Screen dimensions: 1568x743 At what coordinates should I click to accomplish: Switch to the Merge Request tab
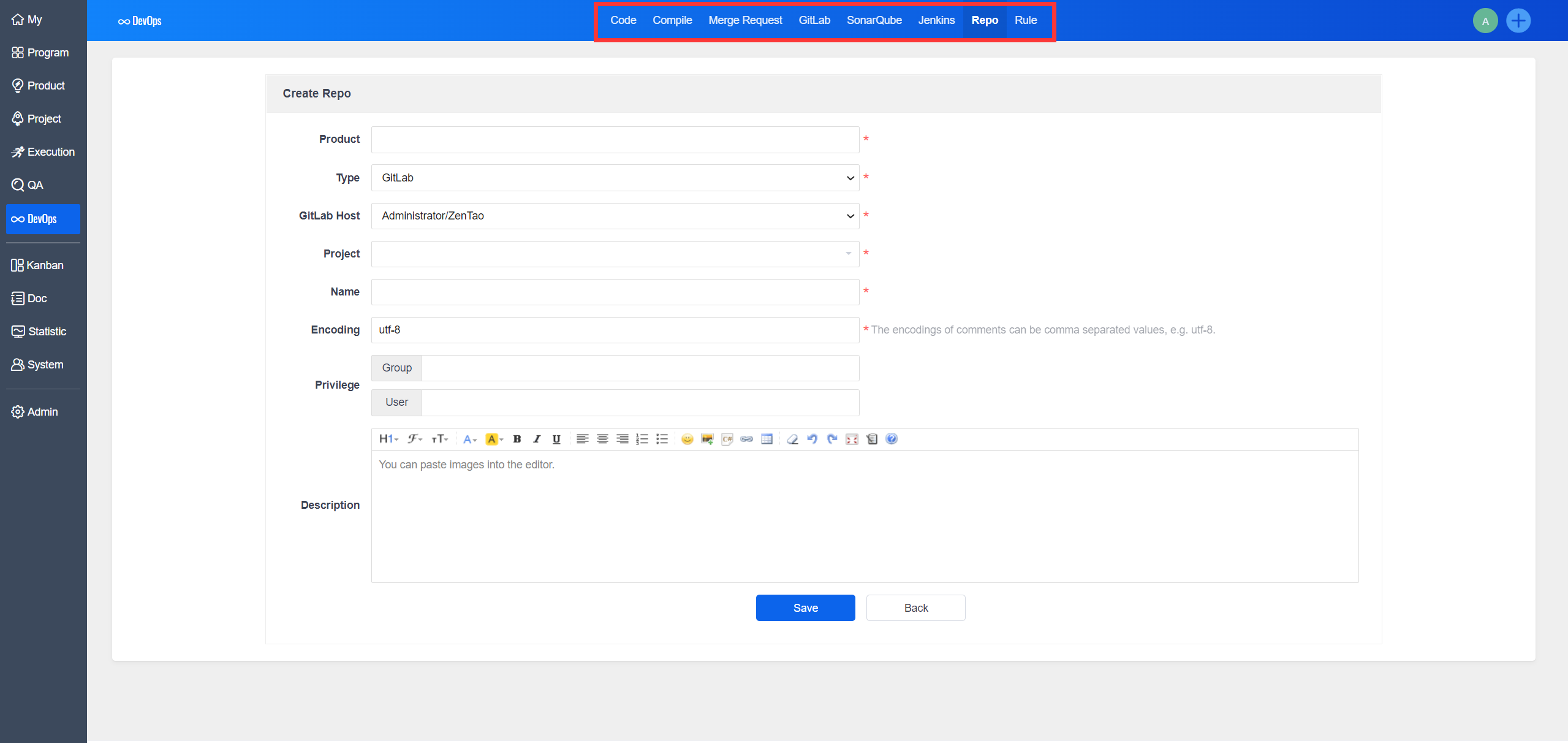pyautogui.click(x=745, y=20)
